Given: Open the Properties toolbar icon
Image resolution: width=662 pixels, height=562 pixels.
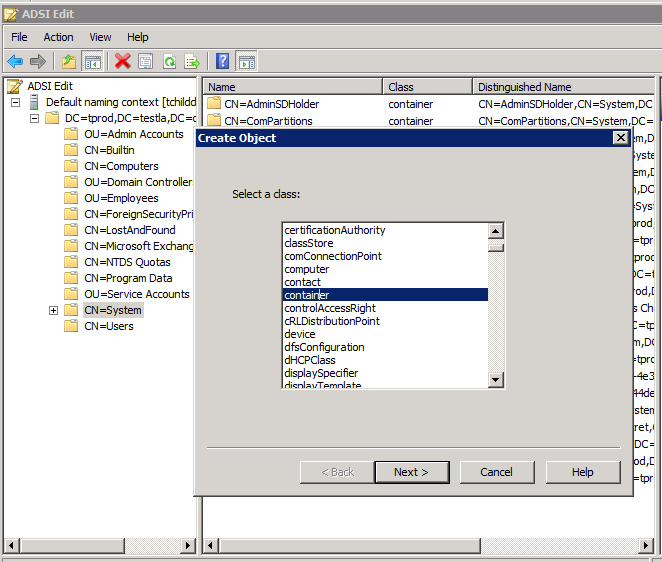Looking at the screenshot, I should 146,62.
